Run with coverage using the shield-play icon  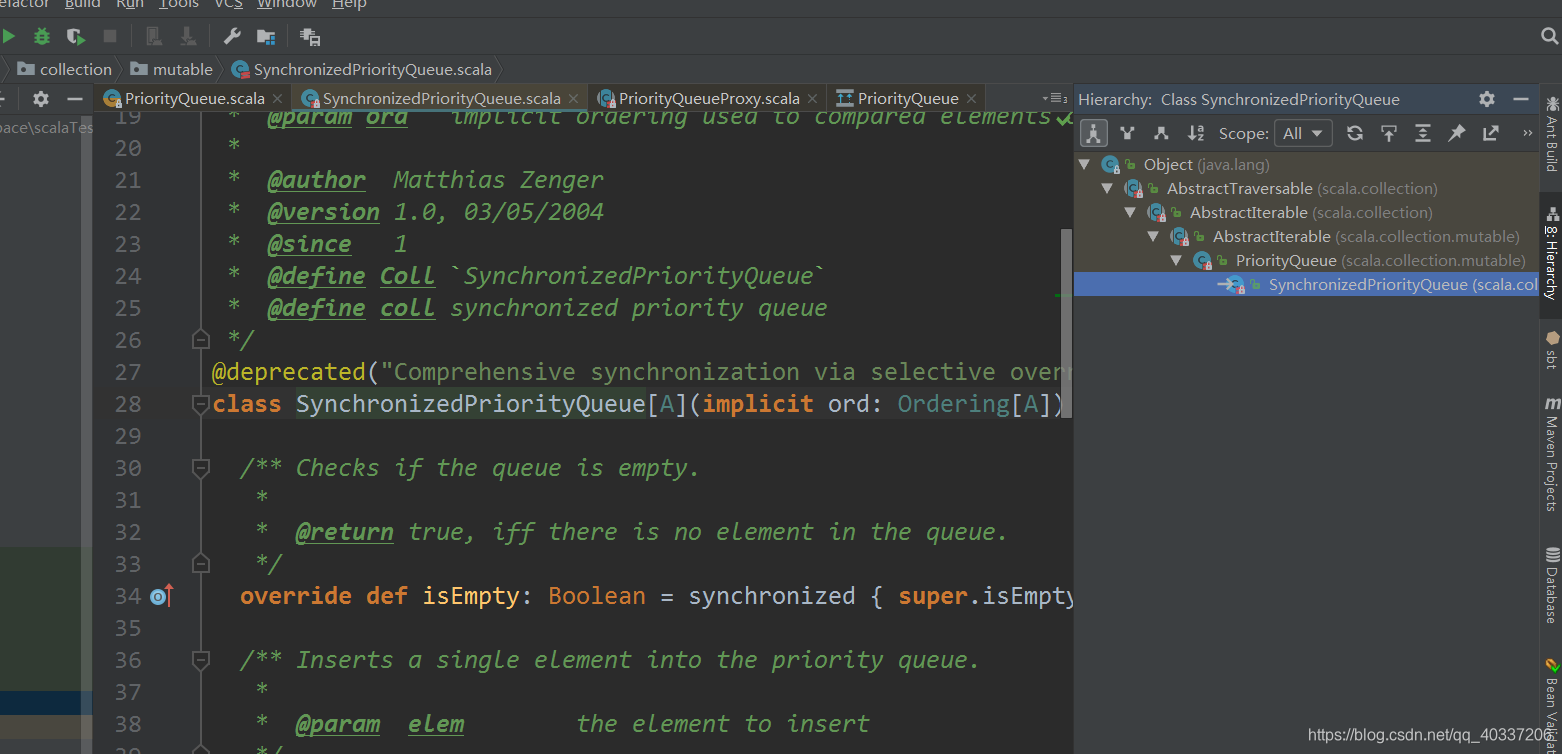(x=76, y=37)
